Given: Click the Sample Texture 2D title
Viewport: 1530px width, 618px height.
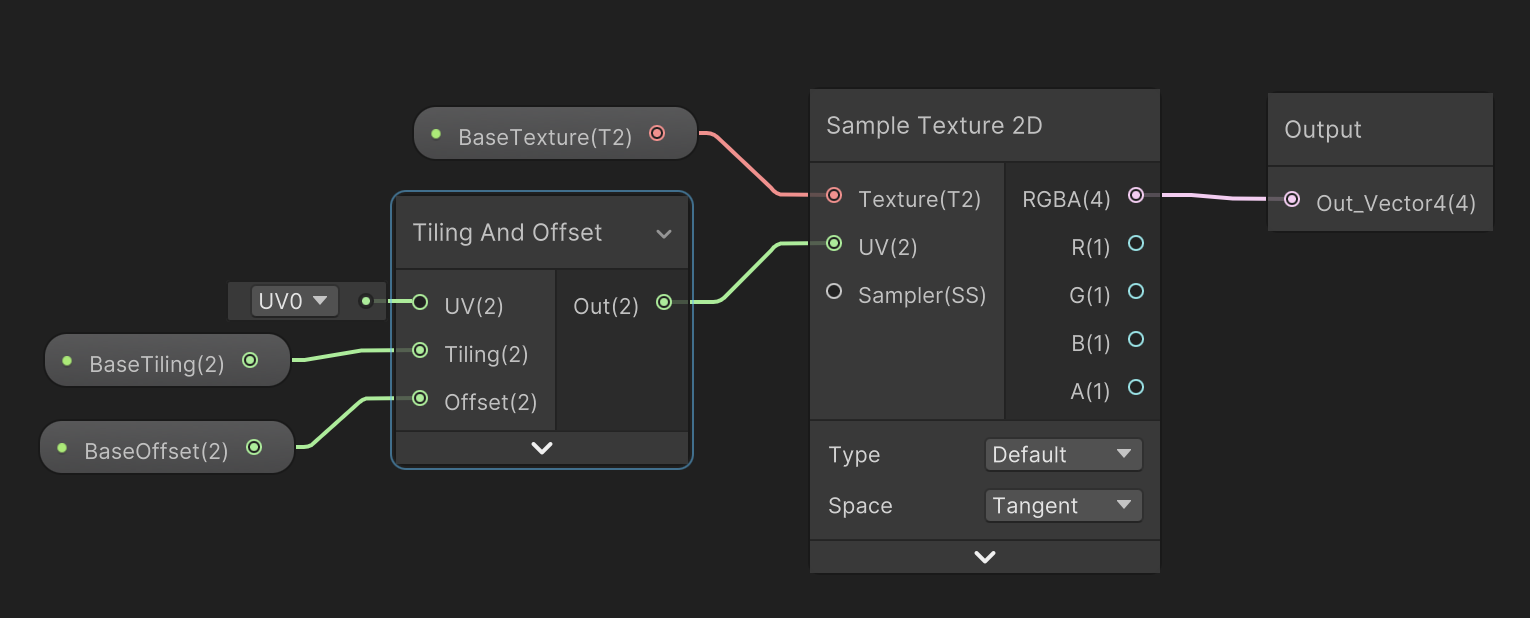Looking at the screenshot, I should pos(934,126).
